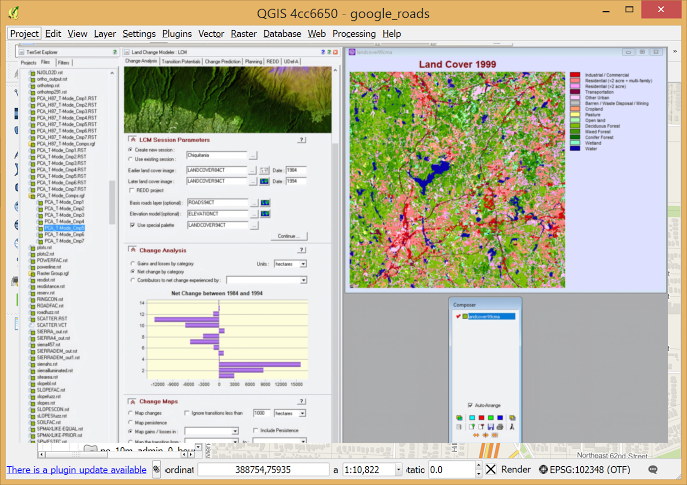Switch to Transition Potentials tab
The height and width of the screenshot is (485, 687).
coord(181,61)
